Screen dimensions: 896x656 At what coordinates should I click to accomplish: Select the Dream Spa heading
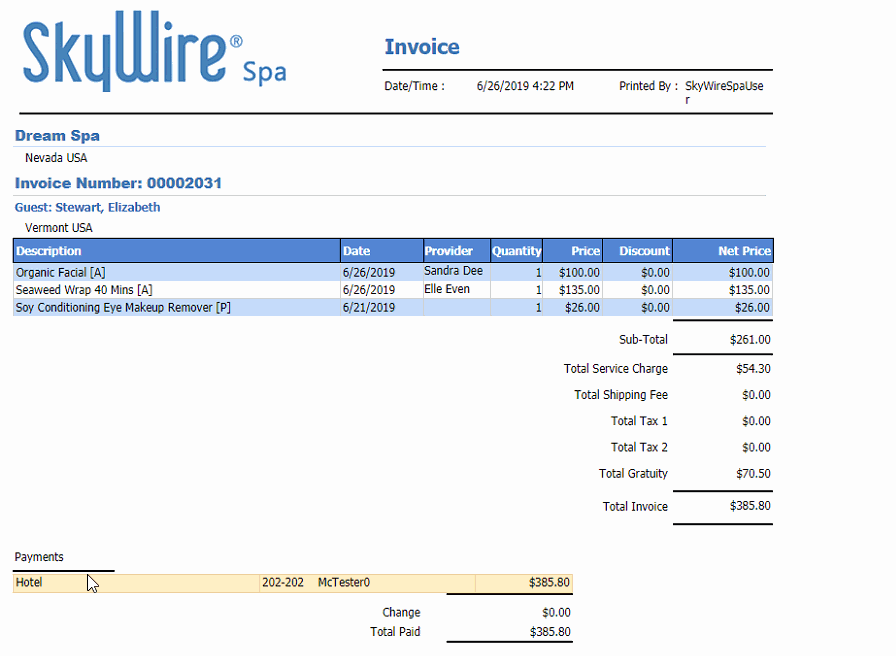pos(57,136)
